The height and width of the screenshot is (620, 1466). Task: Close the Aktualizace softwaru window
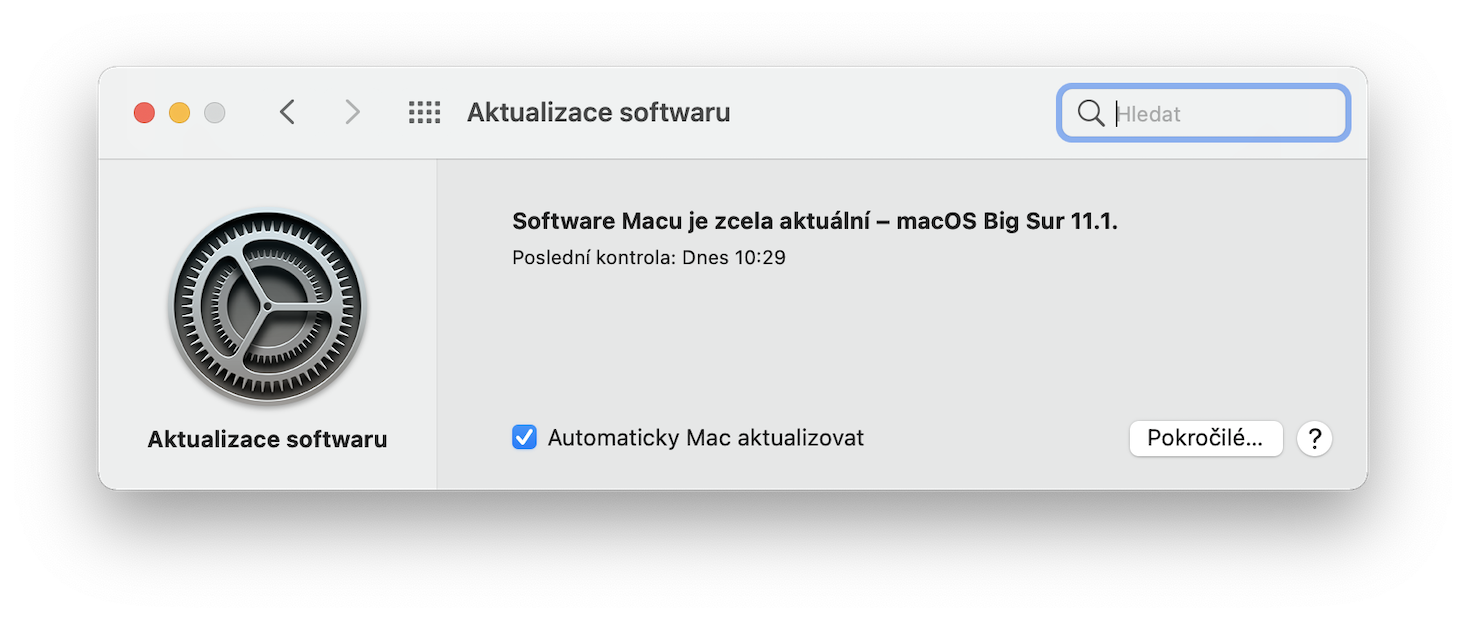pos(144,113)
